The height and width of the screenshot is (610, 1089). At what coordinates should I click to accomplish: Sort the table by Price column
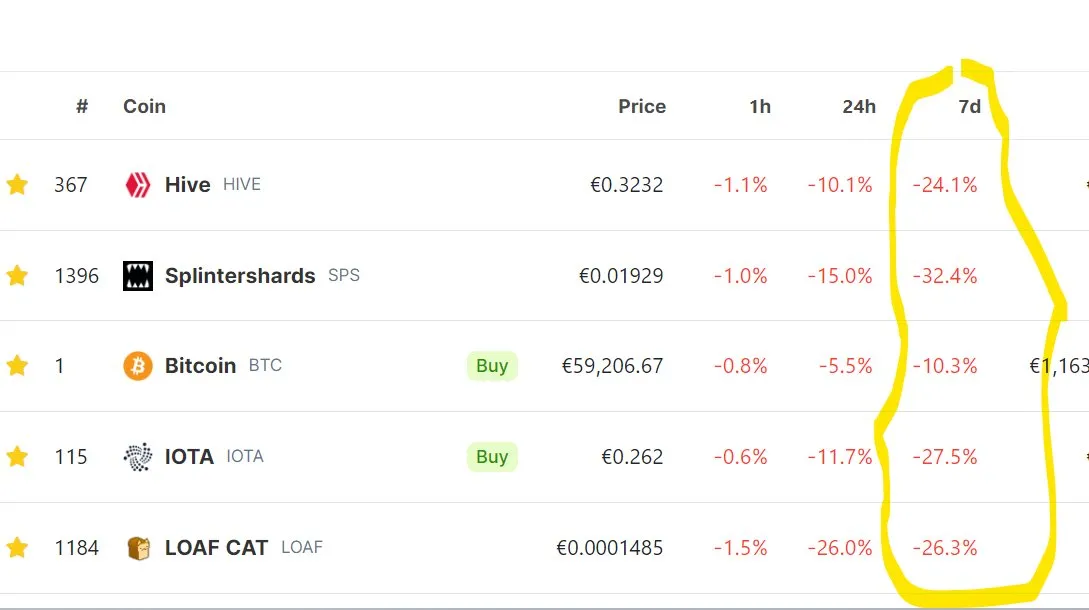(x=642, y=106)
